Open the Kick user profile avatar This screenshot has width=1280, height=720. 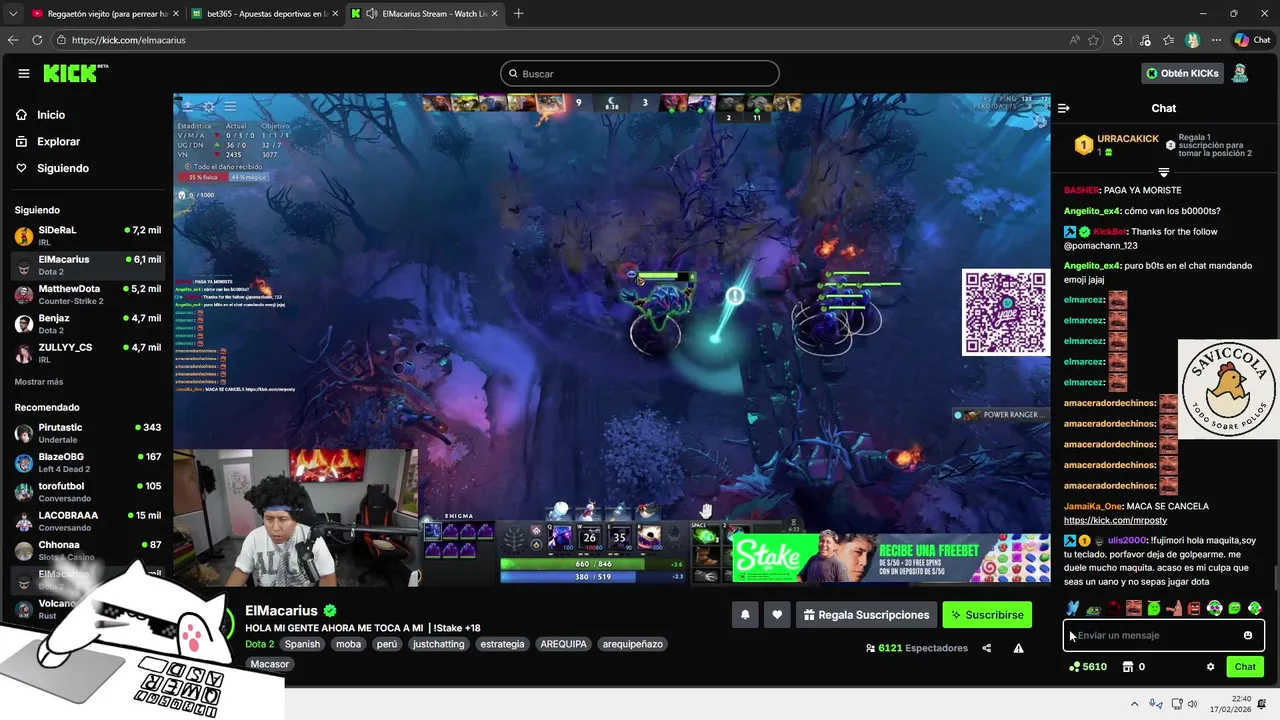point(1240,73)
